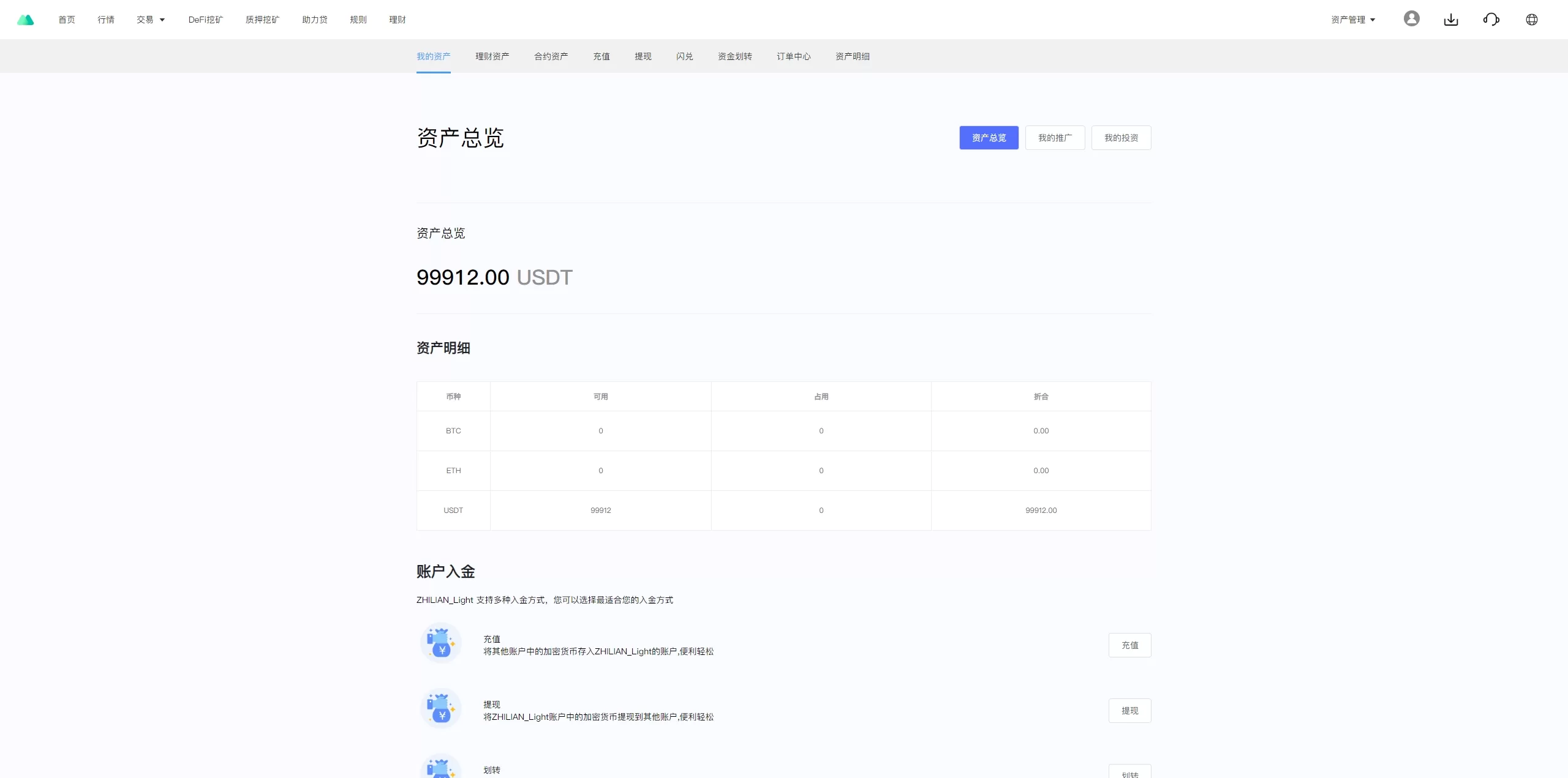Click the withdrawal money bag icon
The width and height of the screenshot is (1568, 778).
tap(440, 709)
